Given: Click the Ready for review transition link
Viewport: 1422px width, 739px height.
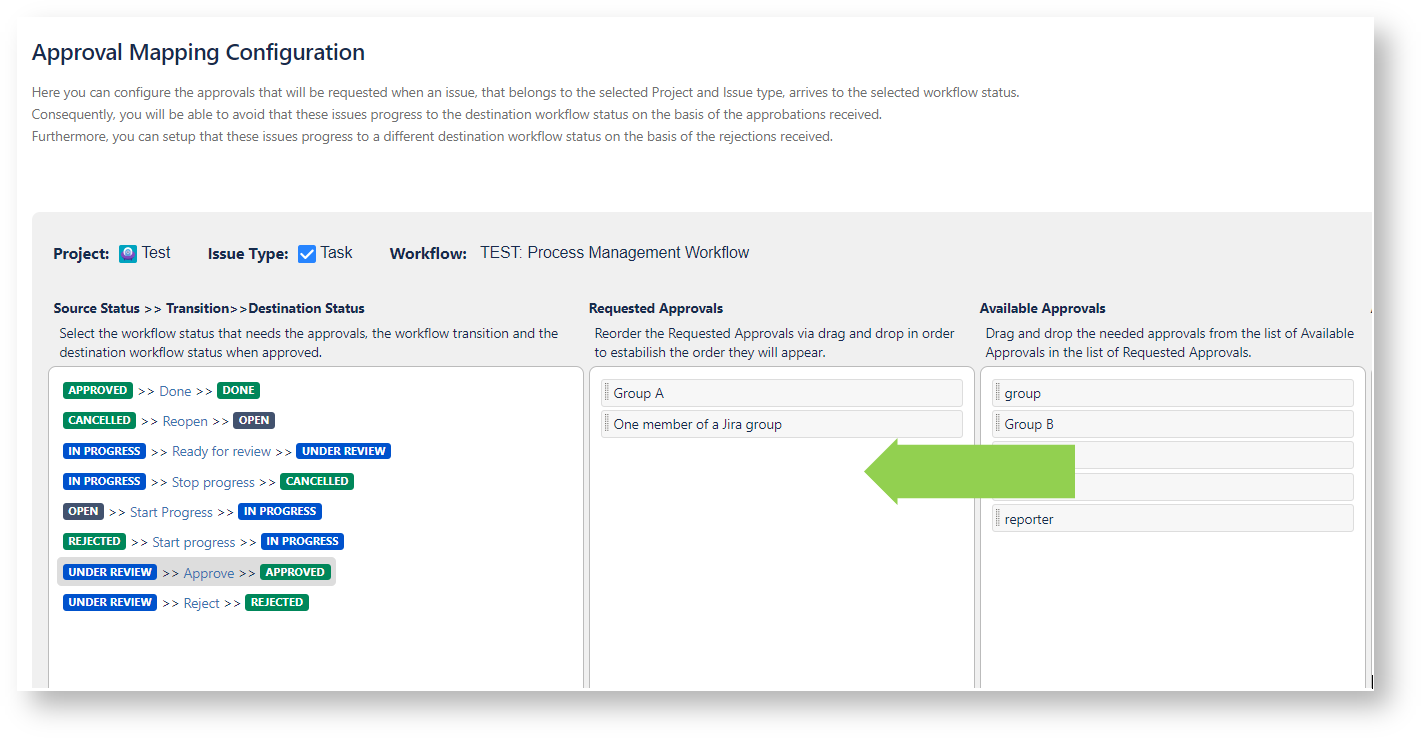Looking at the screenshot, I should (221, 452).
